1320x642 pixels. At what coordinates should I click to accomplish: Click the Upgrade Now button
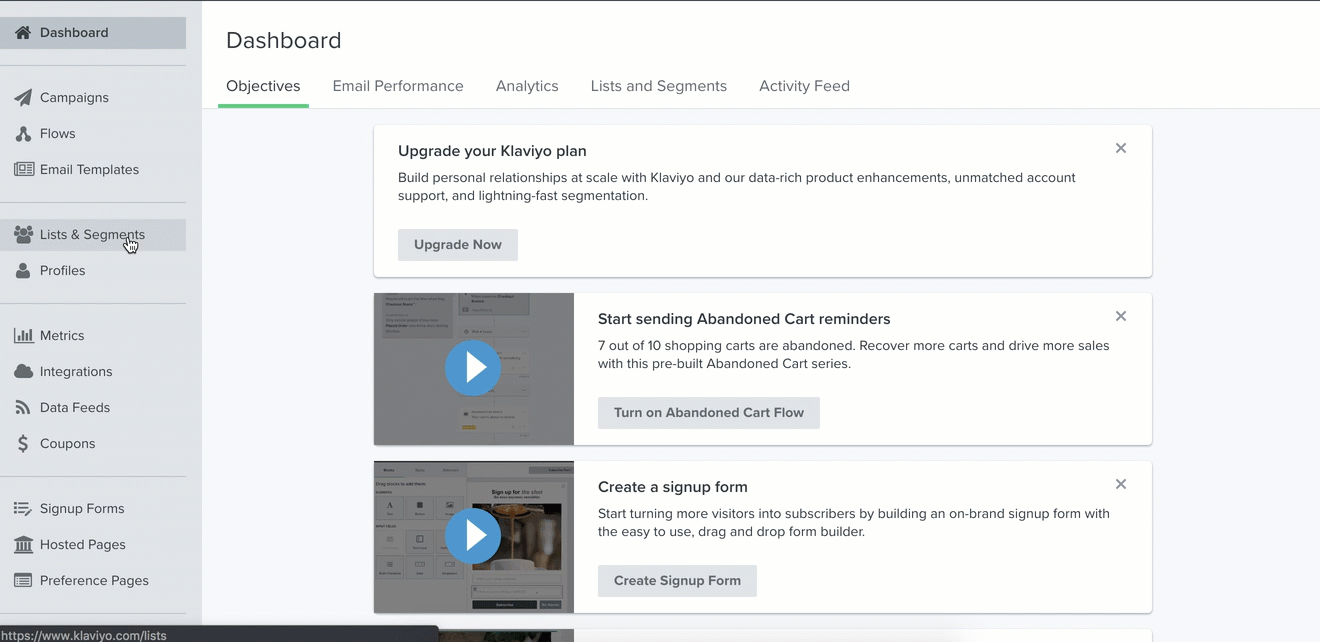coord(458,245)
